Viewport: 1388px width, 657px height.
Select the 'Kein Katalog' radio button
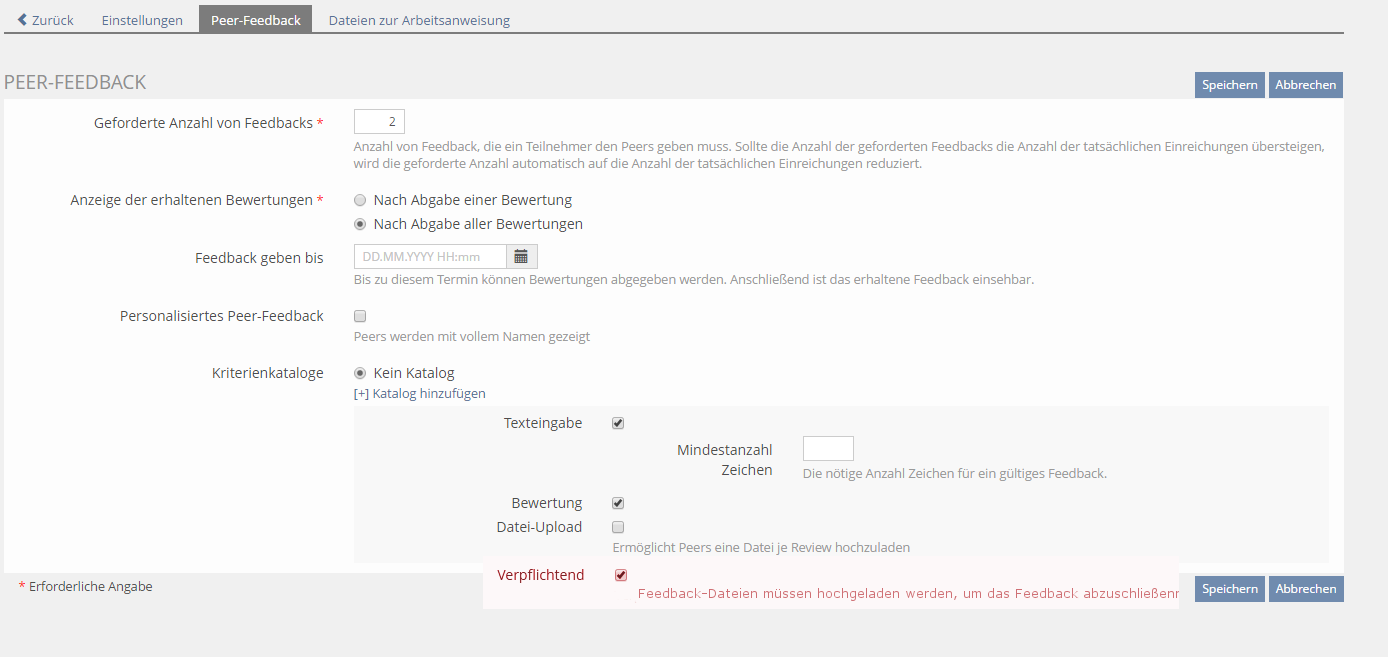[x=360, y=373]
